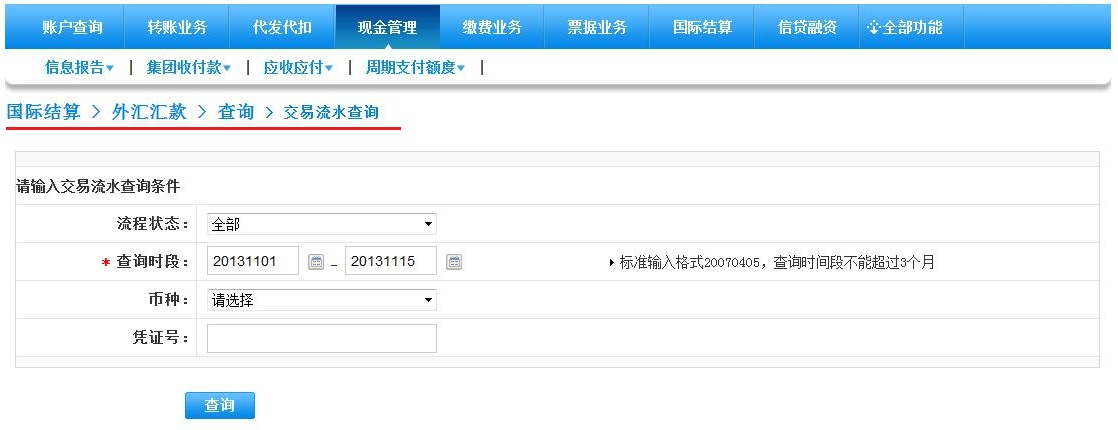Open the 票据业务 tab
The width and height of the screenshot is (1118, 430).
pos(597,28)
